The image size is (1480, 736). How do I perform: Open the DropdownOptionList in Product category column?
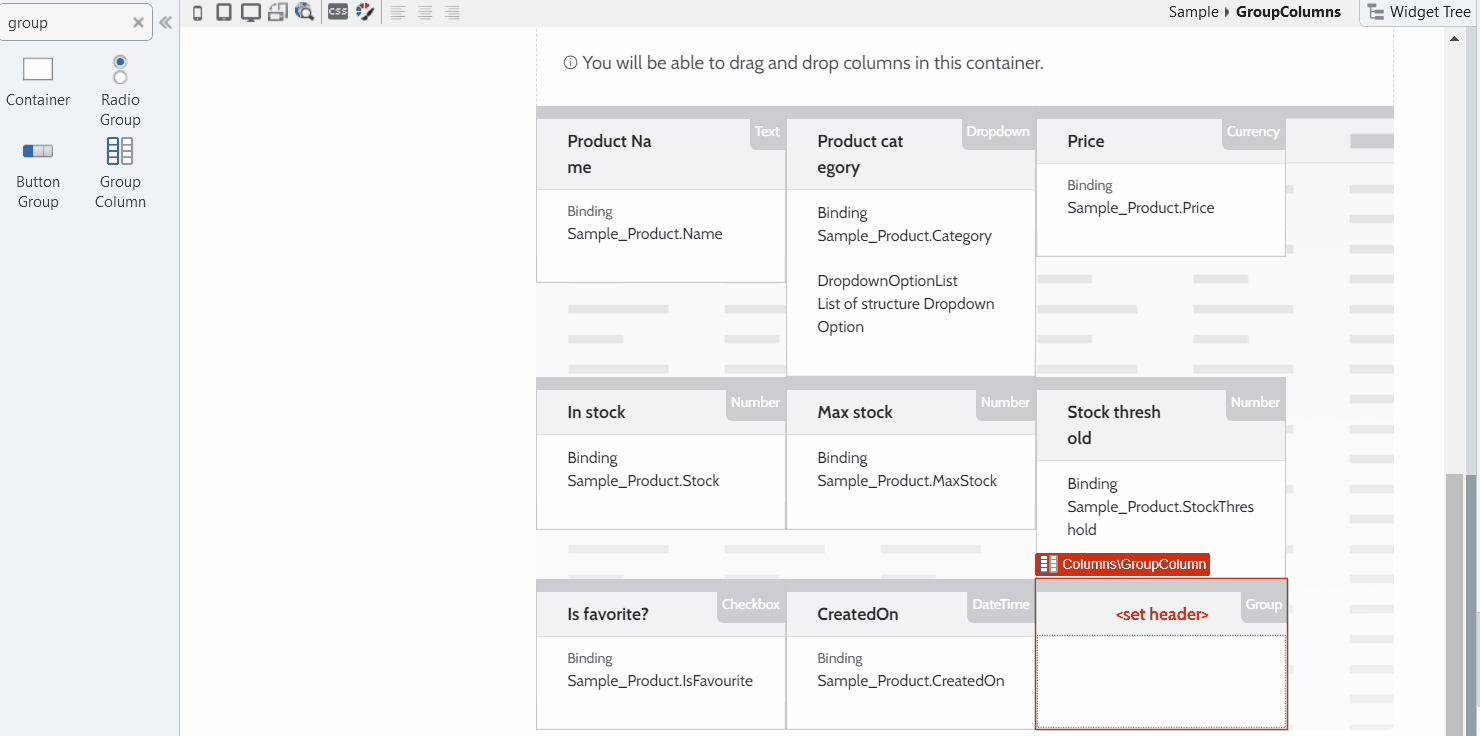coord(887,280)
